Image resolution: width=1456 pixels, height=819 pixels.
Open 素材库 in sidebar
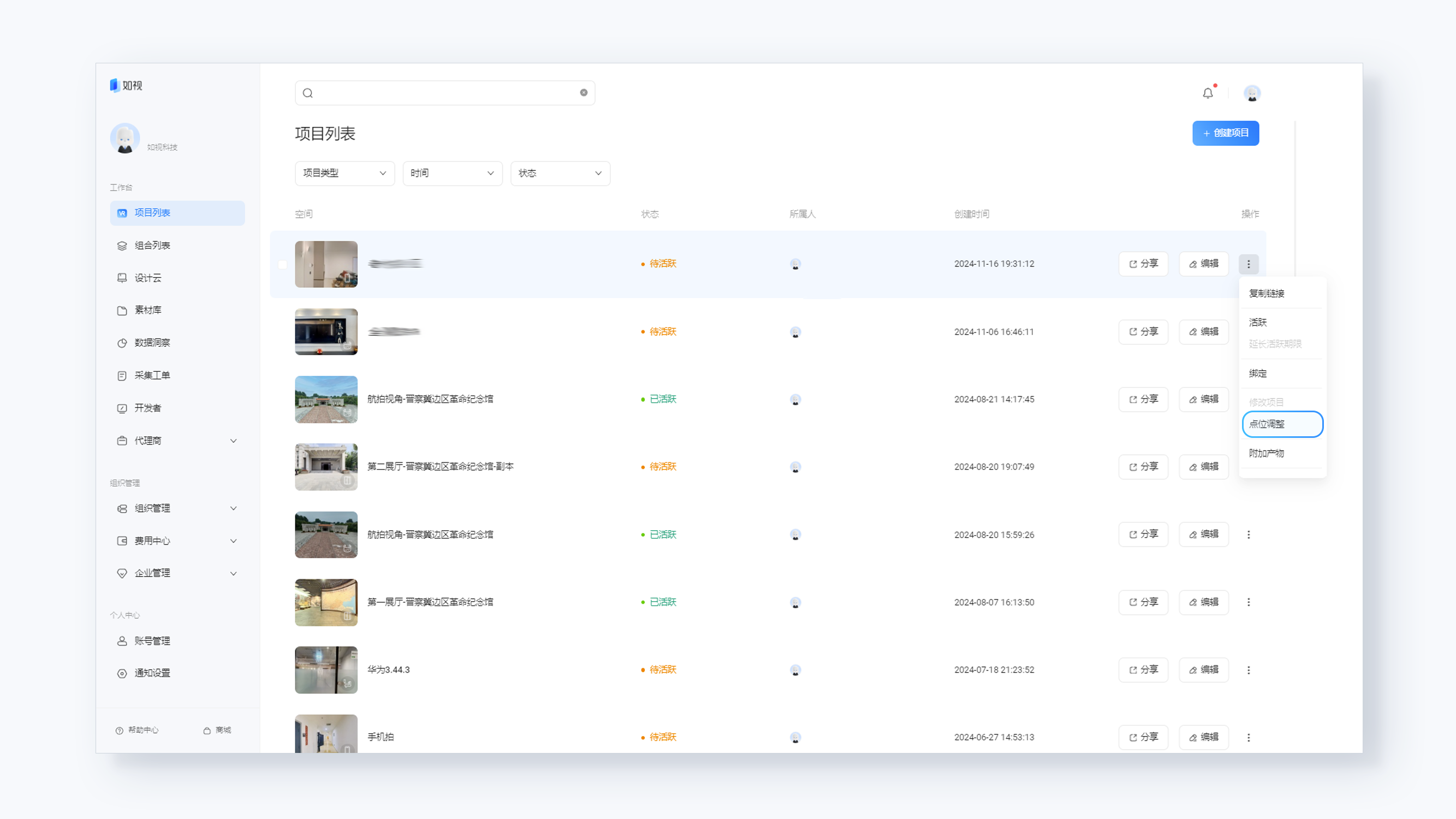(177, 310)
